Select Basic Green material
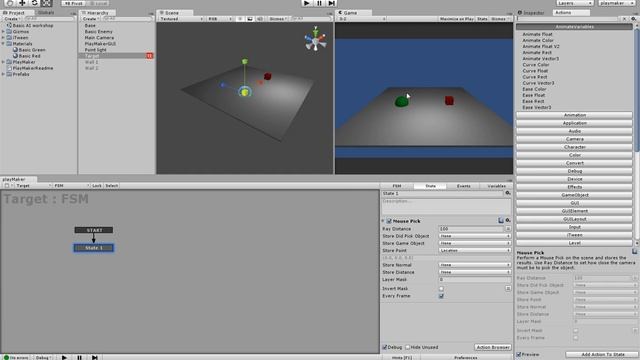640x360 pixels. coord(29,50)
